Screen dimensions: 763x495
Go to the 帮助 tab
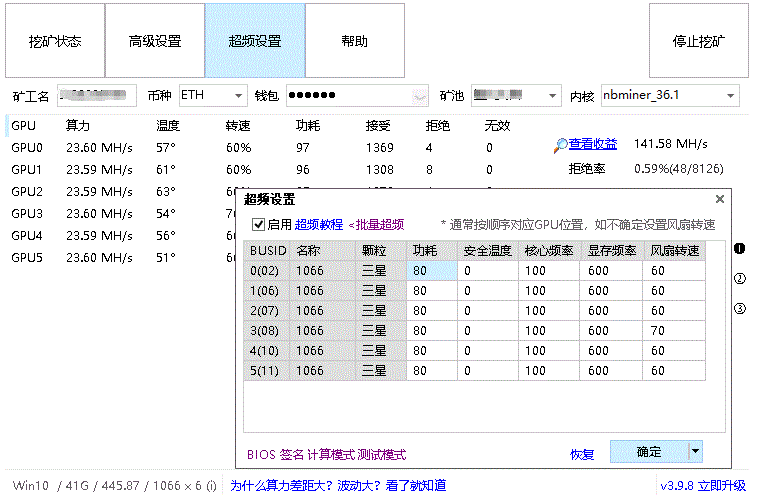355,42
